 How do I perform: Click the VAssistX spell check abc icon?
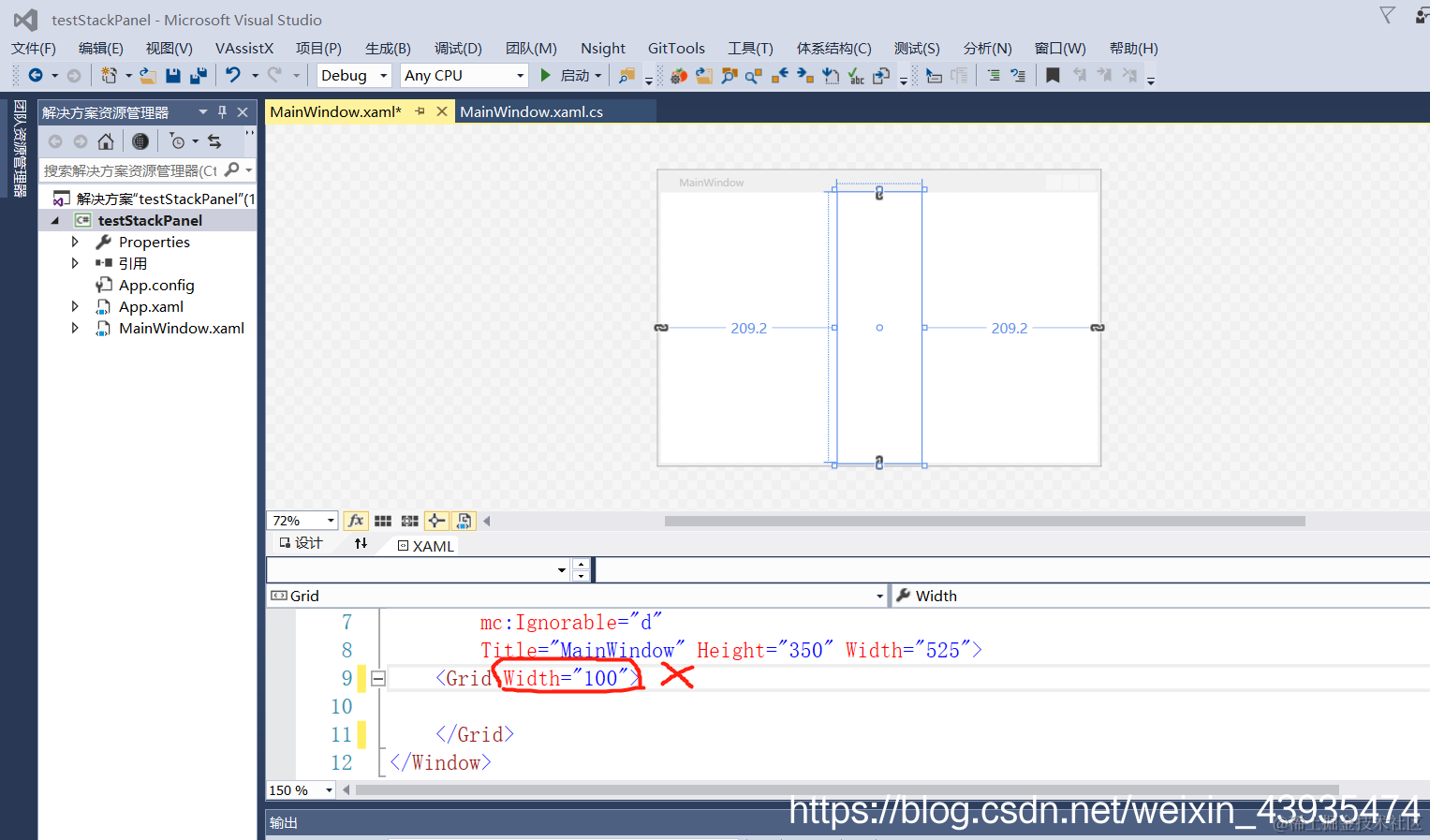856,76
